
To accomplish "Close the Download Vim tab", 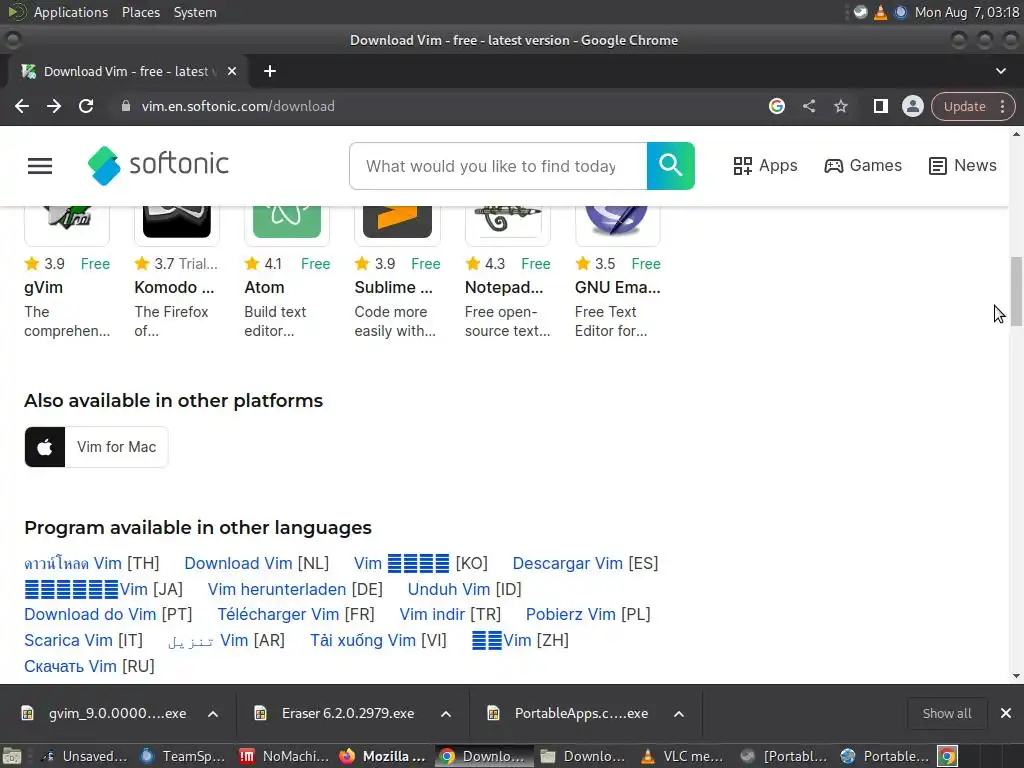I will pos(232,71).
